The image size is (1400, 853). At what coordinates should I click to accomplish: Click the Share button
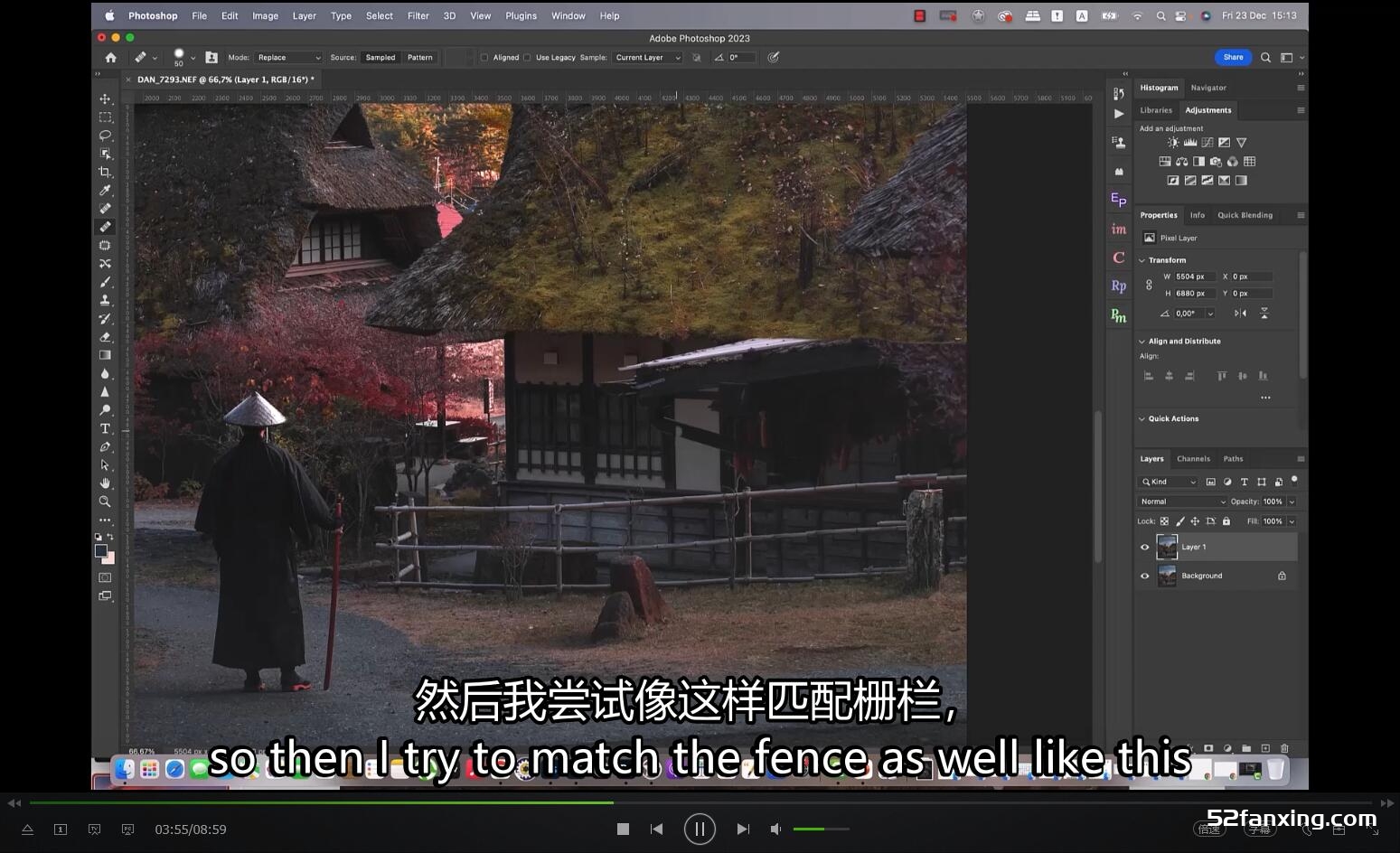tap(1234, 57)
